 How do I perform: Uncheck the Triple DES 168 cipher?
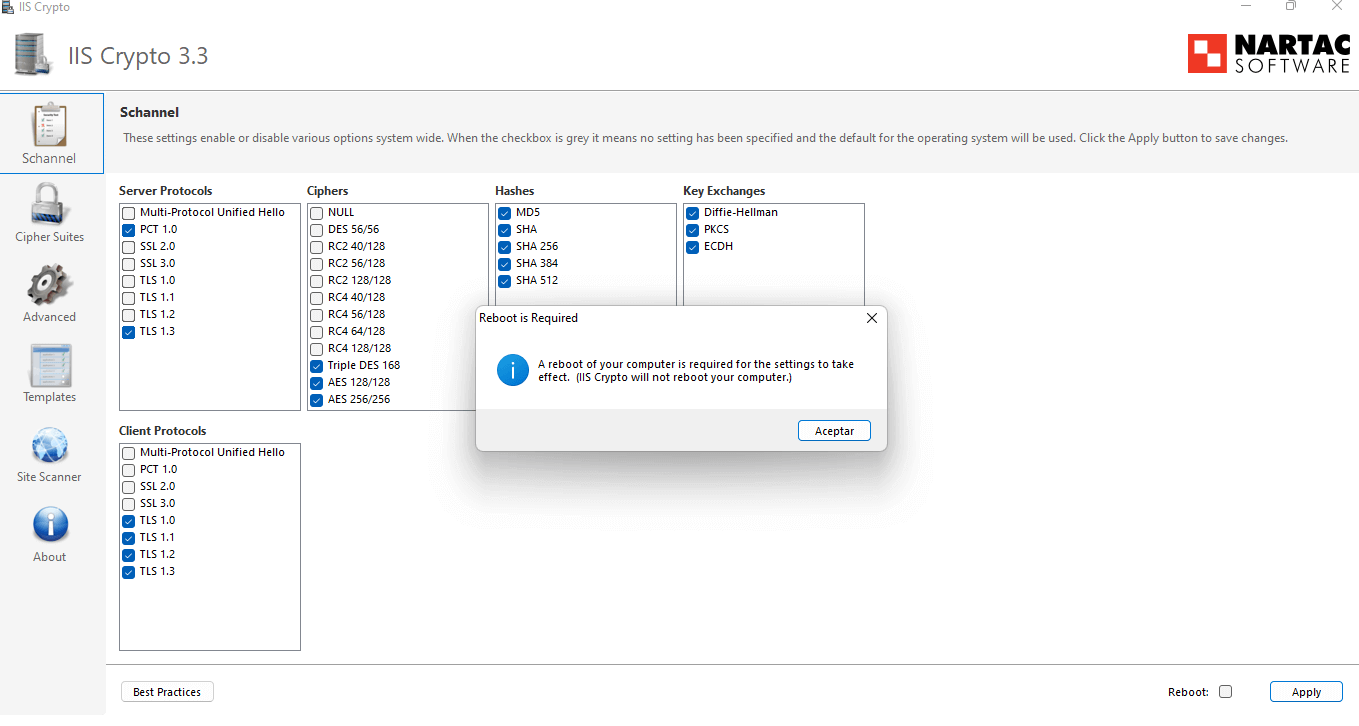pyautogui.click(x=316, y=366)
